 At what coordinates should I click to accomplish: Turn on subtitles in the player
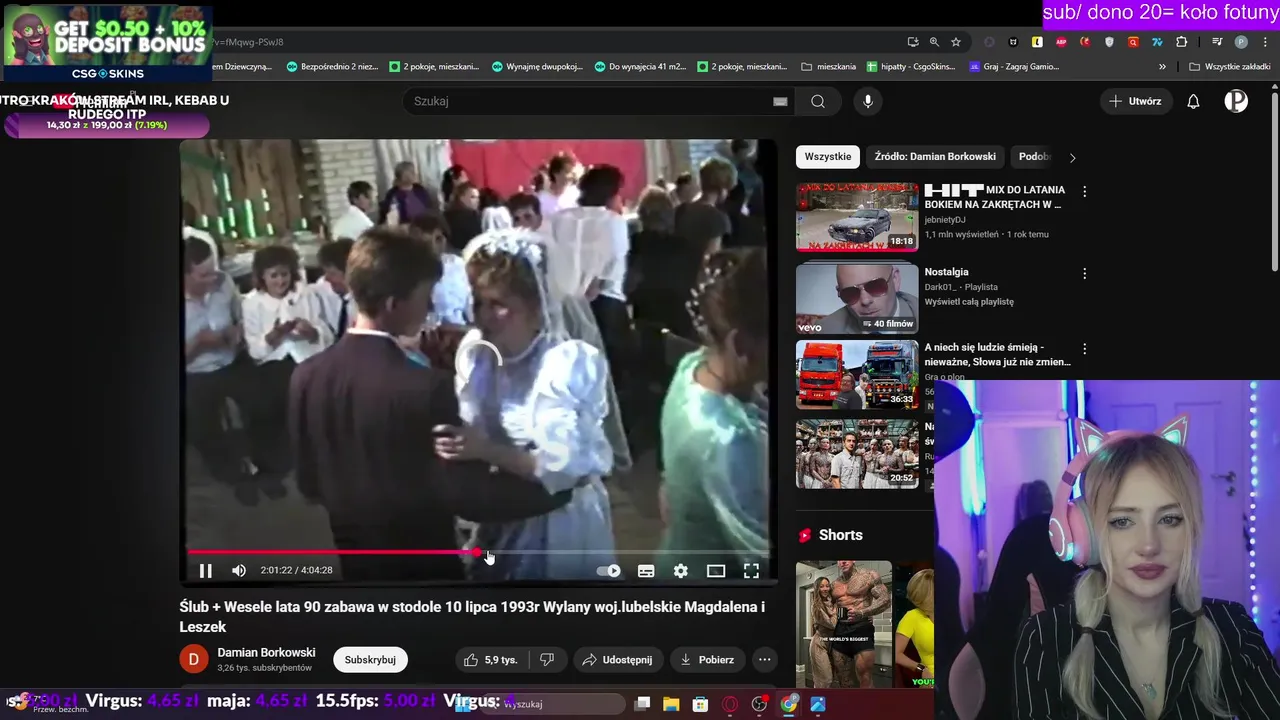[x=646, y=571]
